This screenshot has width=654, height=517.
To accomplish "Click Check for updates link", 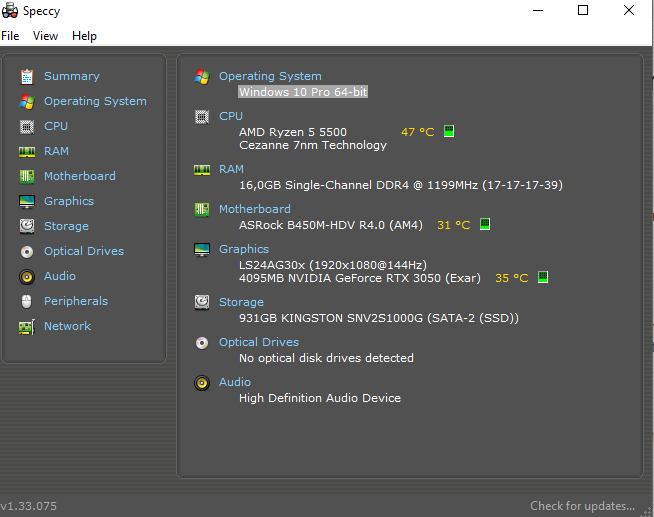I will [582, 506].
